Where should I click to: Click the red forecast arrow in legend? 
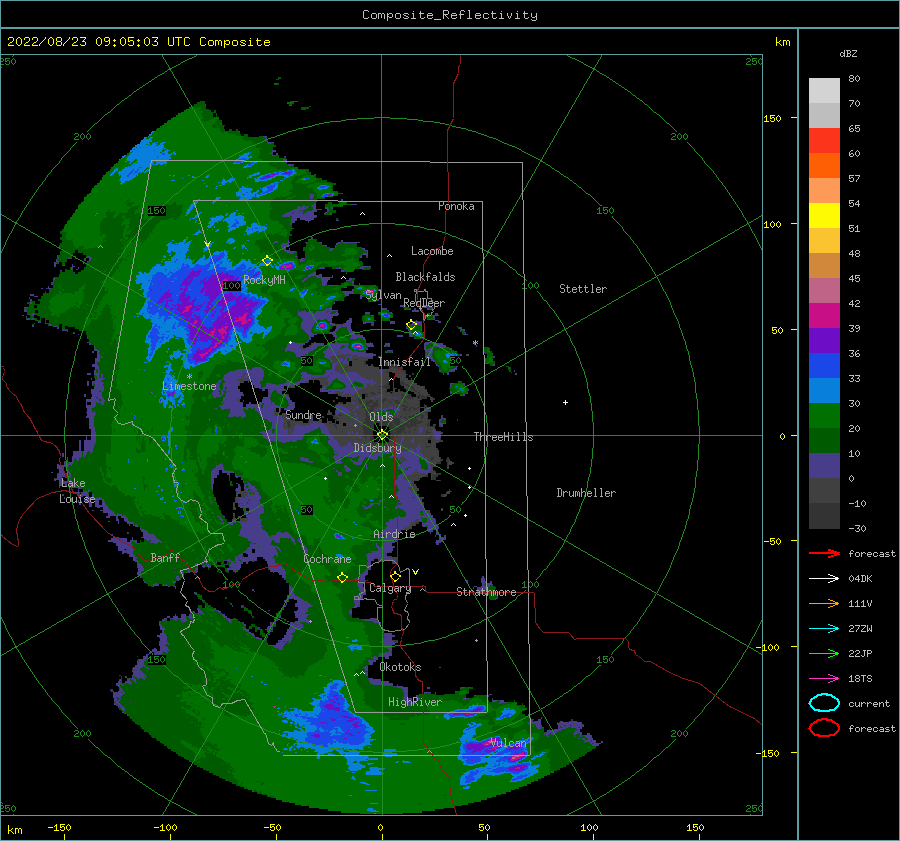(x=824, y=553)
